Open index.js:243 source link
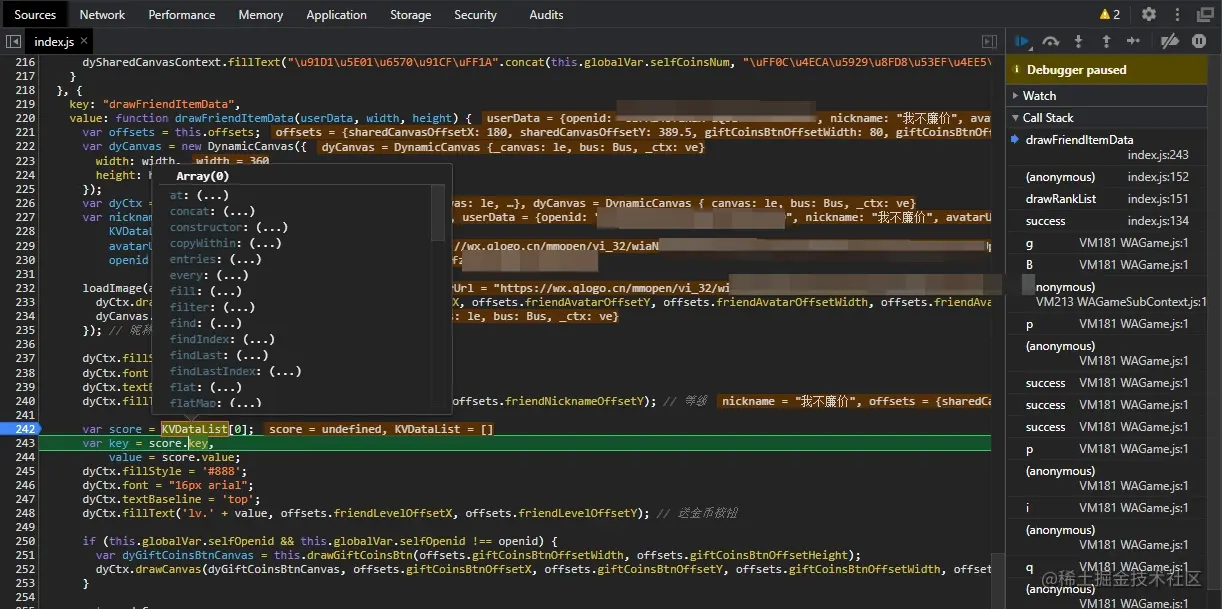The width and height of the screenshot is (1222, 609). pyautogui.click(x=1158, y=155)
